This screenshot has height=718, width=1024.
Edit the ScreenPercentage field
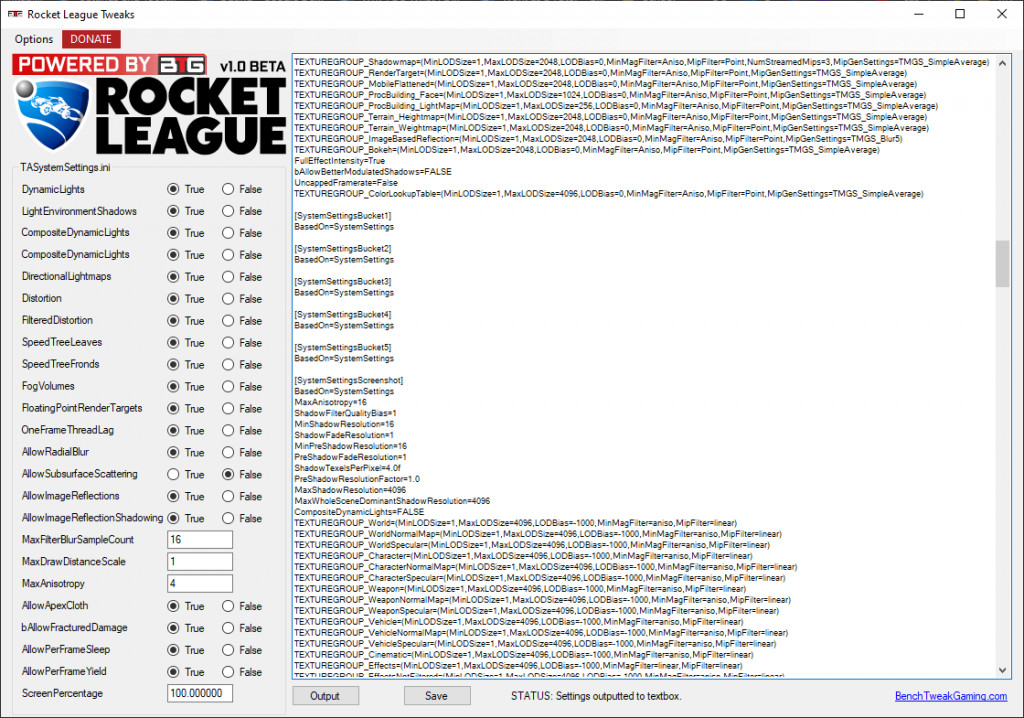pos(200,693)
